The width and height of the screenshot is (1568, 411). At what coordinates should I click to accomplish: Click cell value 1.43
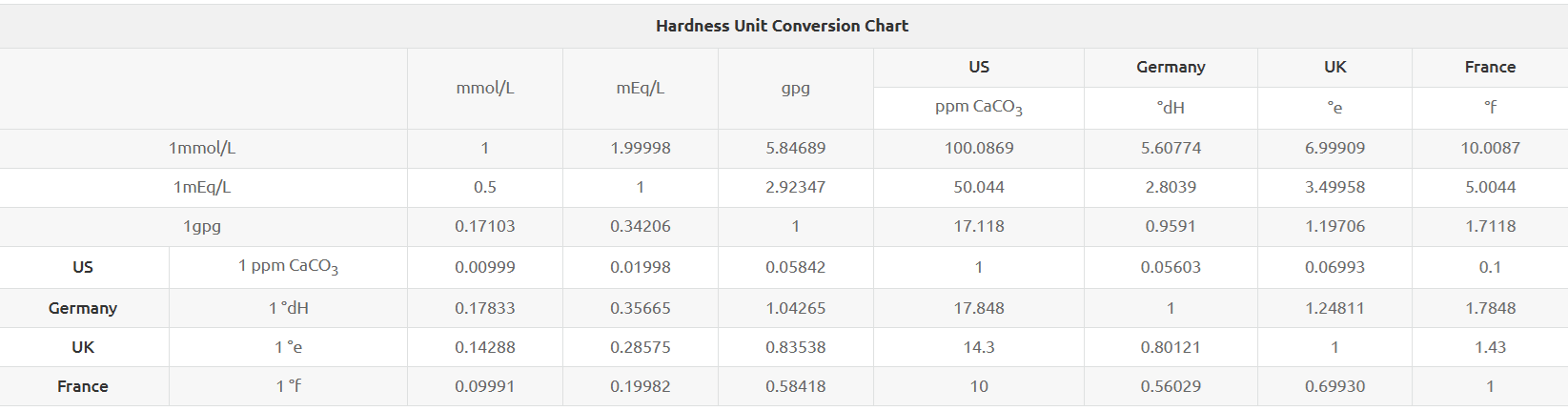click(1490, 347)
